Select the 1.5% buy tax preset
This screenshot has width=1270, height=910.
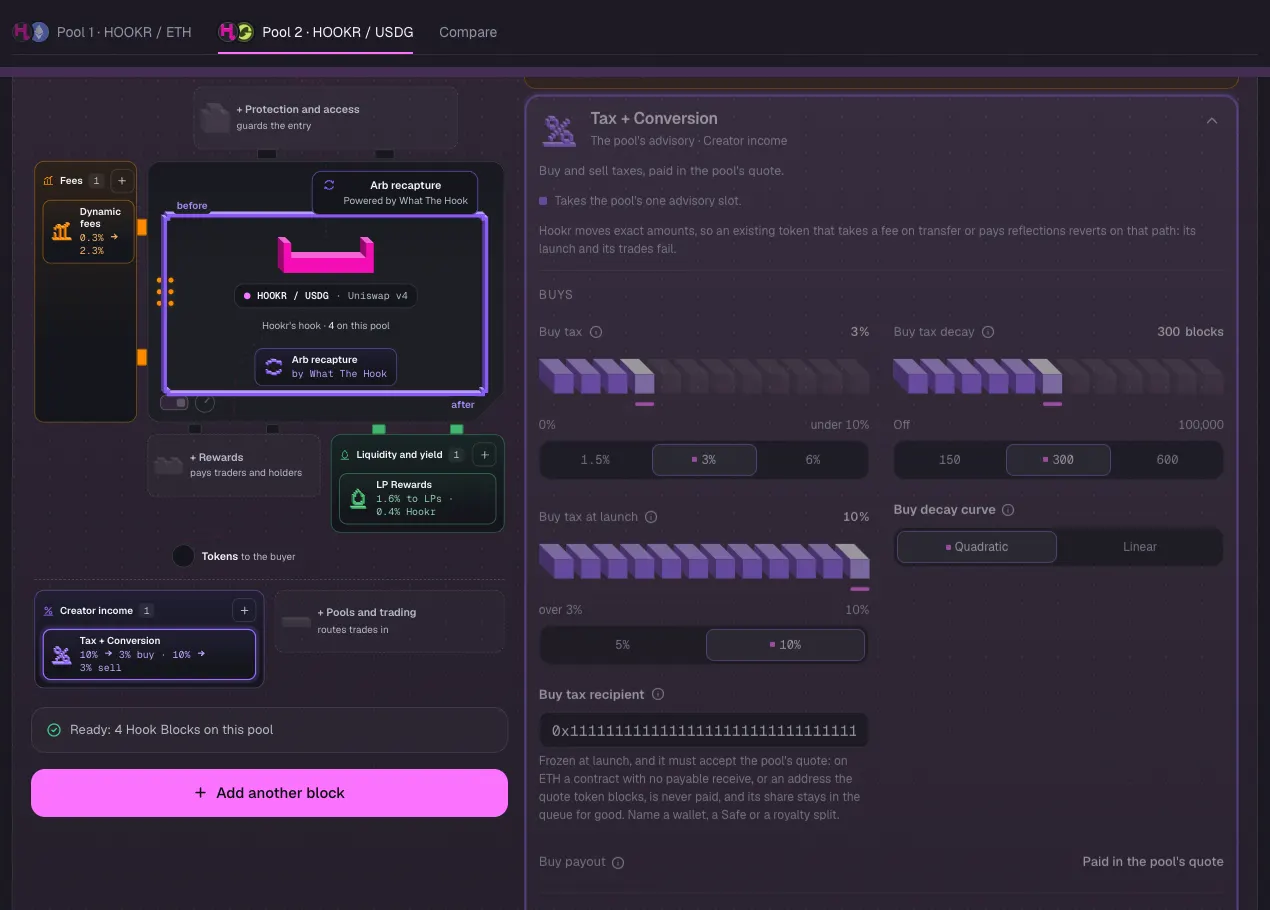(x=595, y=460)
